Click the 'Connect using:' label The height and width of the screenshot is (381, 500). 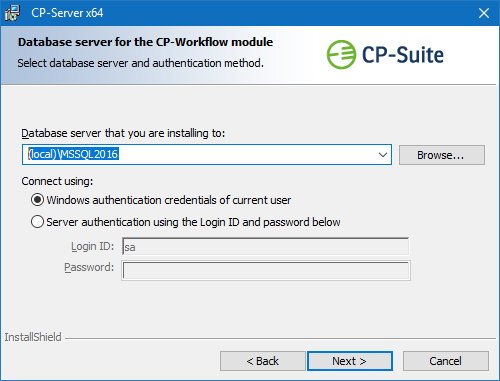(x=57, y=181)
